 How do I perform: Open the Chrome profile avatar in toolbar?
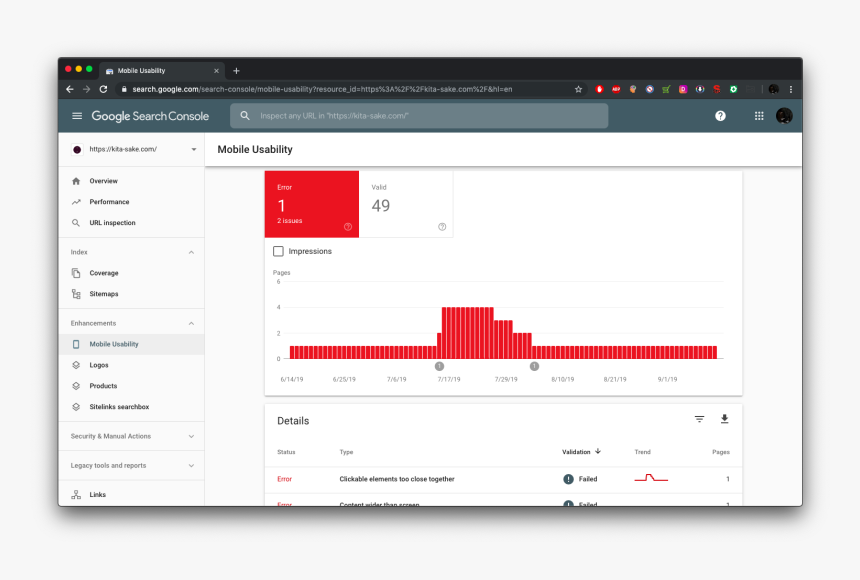pyautogui.click(x=774, y=89)
